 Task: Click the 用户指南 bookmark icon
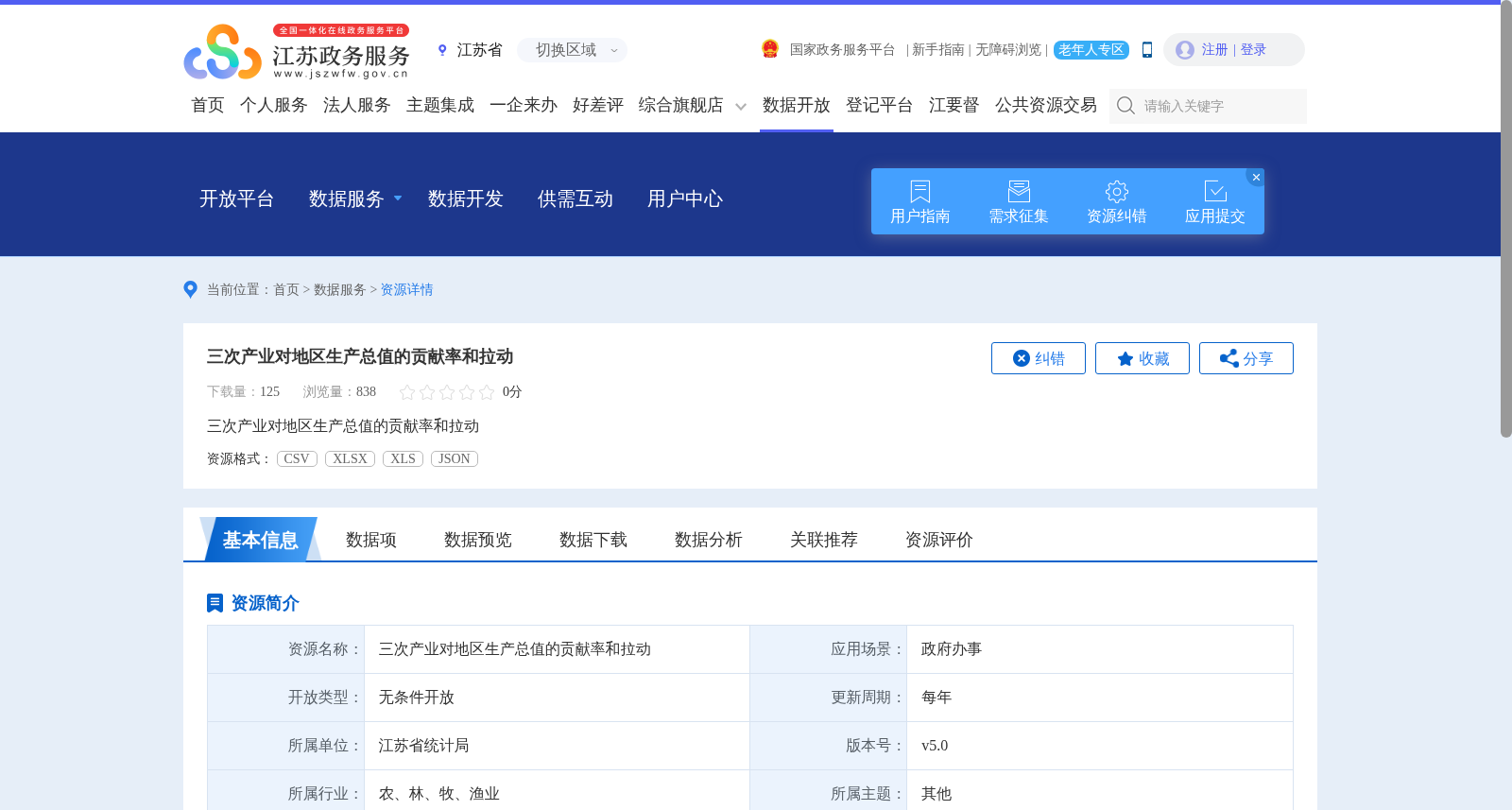point(920,191)
